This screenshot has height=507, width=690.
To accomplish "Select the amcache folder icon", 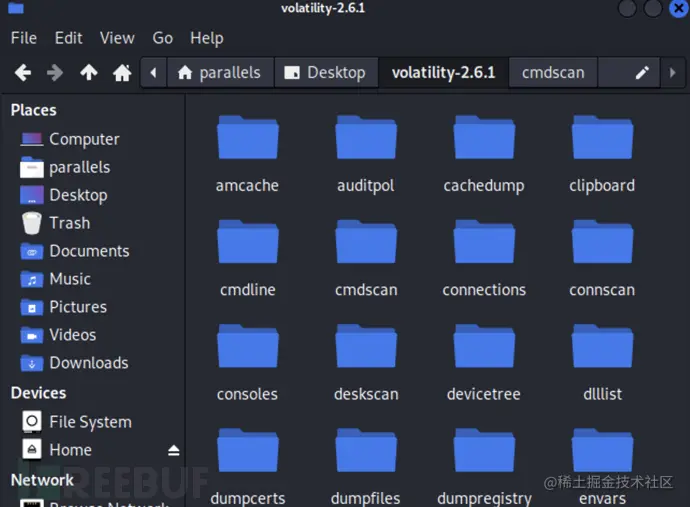I will 247,137.
